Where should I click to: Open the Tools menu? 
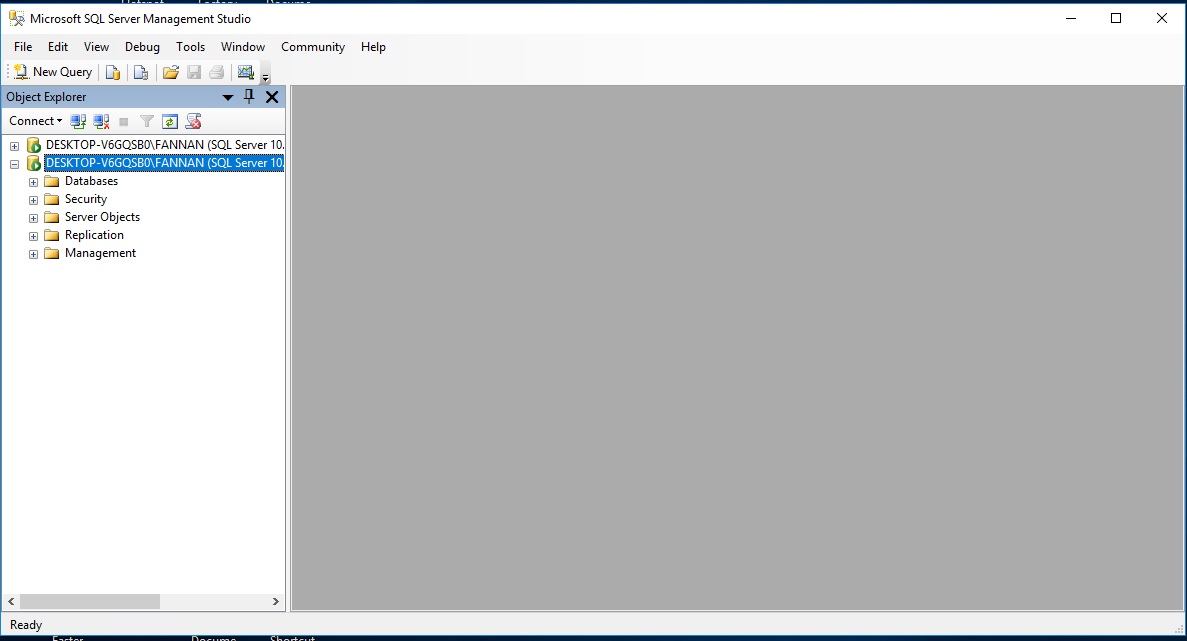pyautogui.click(x=191, y=47)
